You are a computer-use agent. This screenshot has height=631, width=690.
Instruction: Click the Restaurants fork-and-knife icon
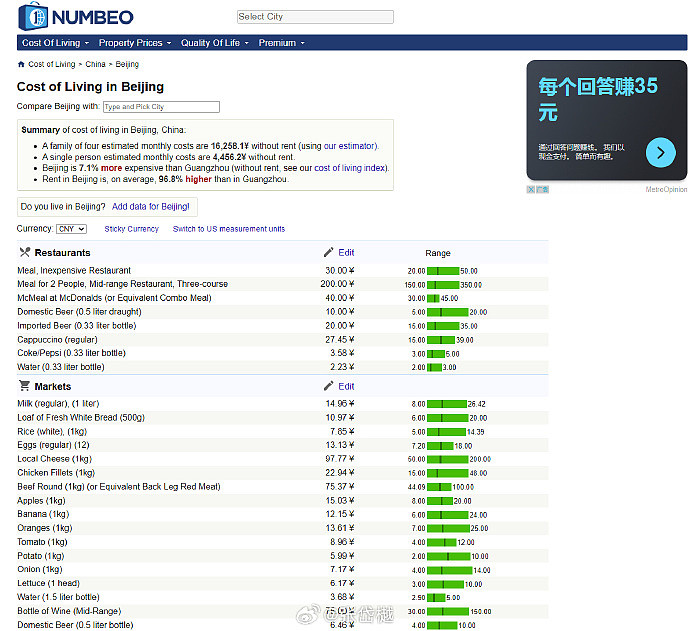tap(24, 253)
